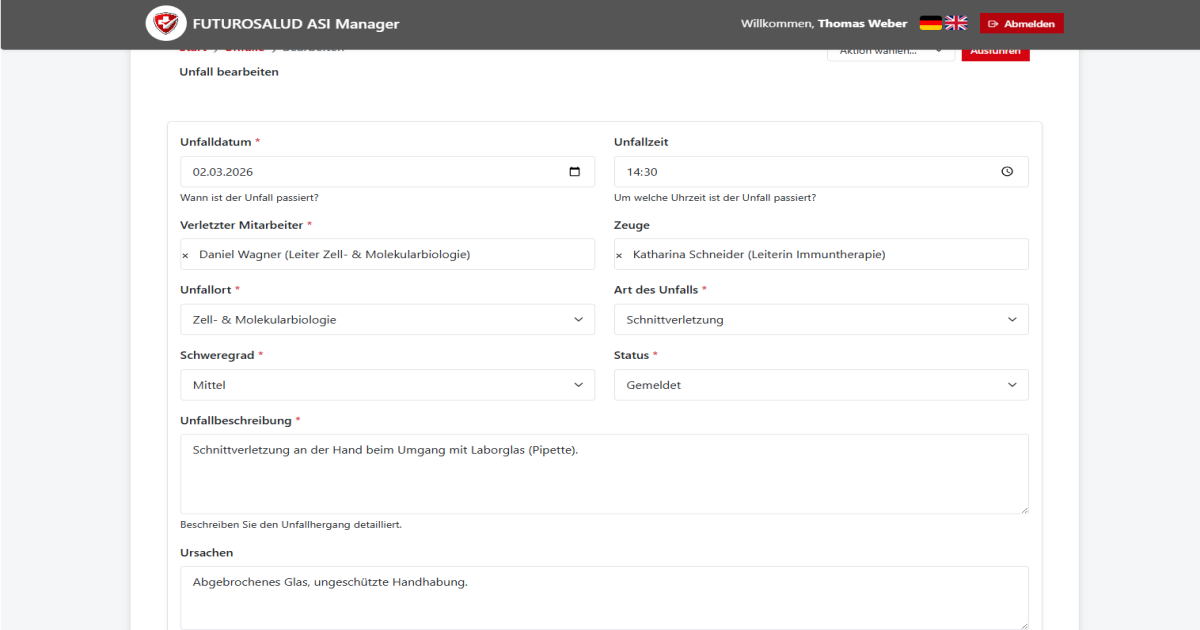The width and height of the screenshot is (1200, 630).
Task: Click the Start breadcrumb link
Action: point(192,46)
